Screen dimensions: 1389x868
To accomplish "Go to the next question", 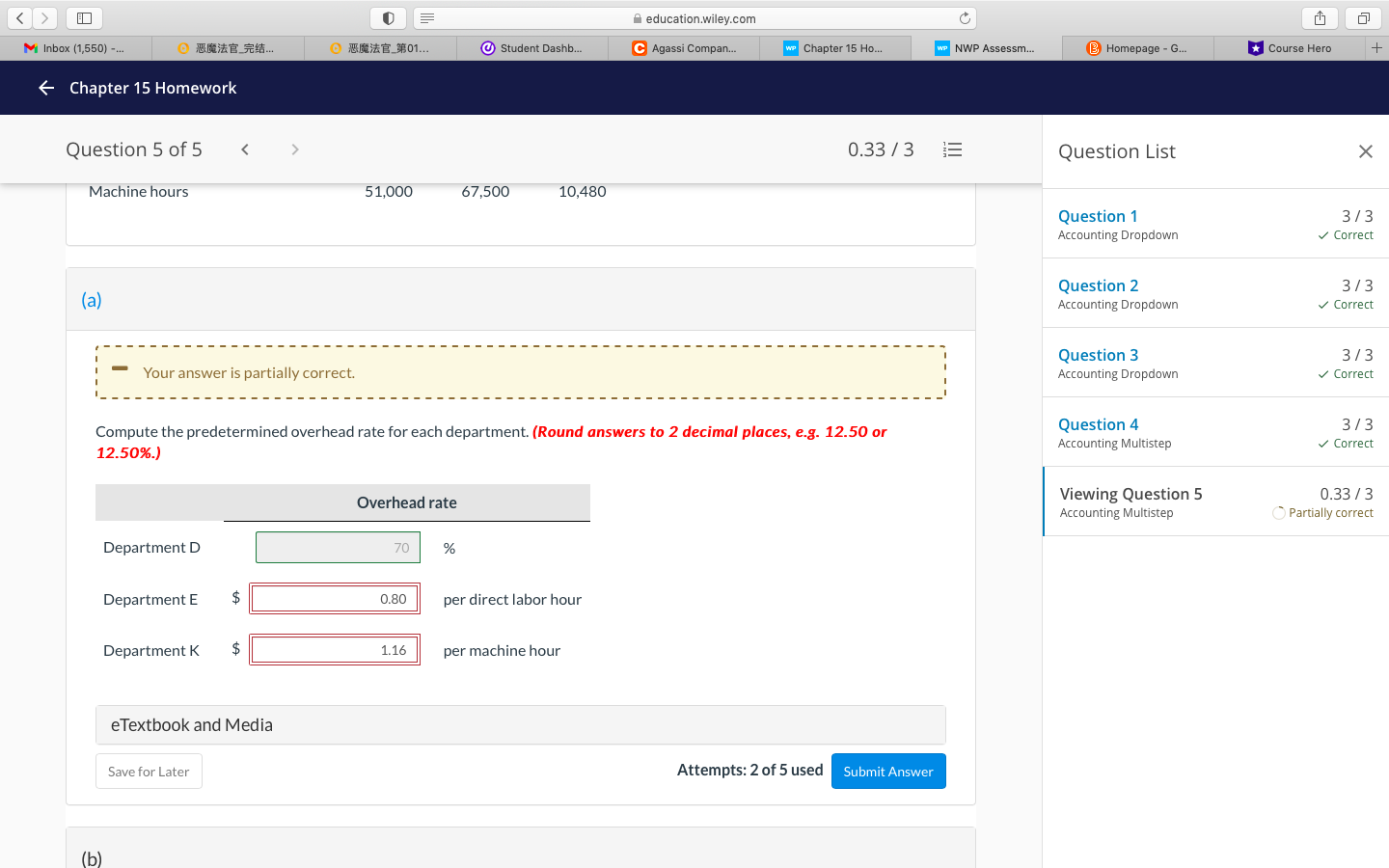I will pyautogui.click(x=295, y=149).
